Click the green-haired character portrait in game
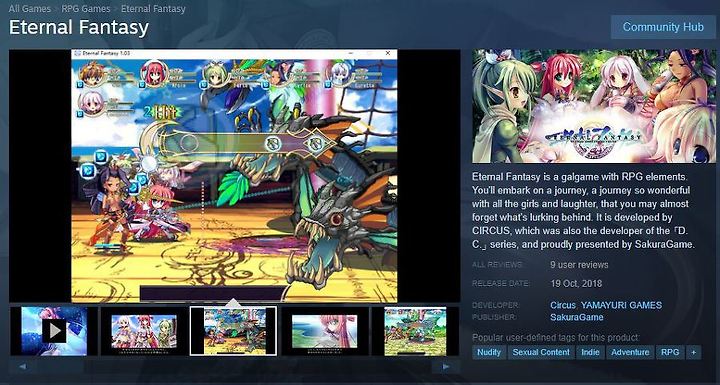 tap(216, 74)
